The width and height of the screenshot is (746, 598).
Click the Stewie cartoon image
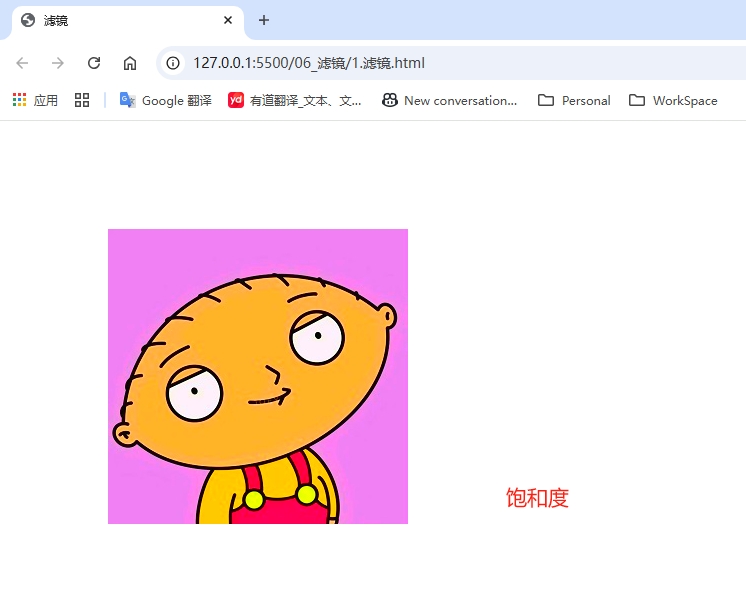point(258,376)
